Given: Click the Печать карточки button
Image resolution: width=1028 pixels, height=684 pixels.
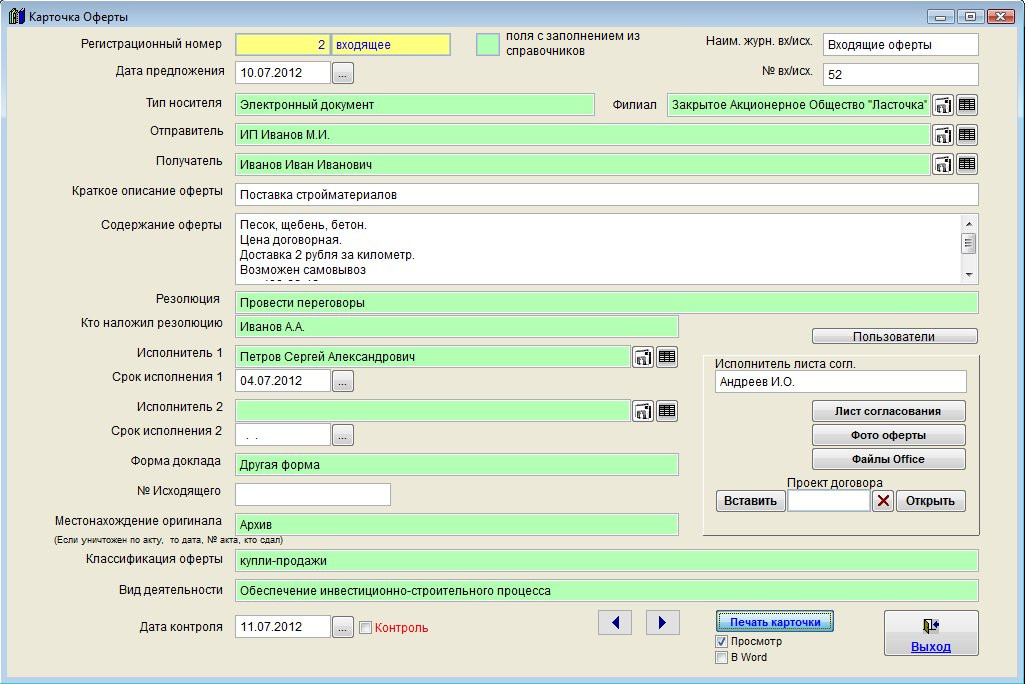Looking at the screenshot, I should click(x=775, y=622).
